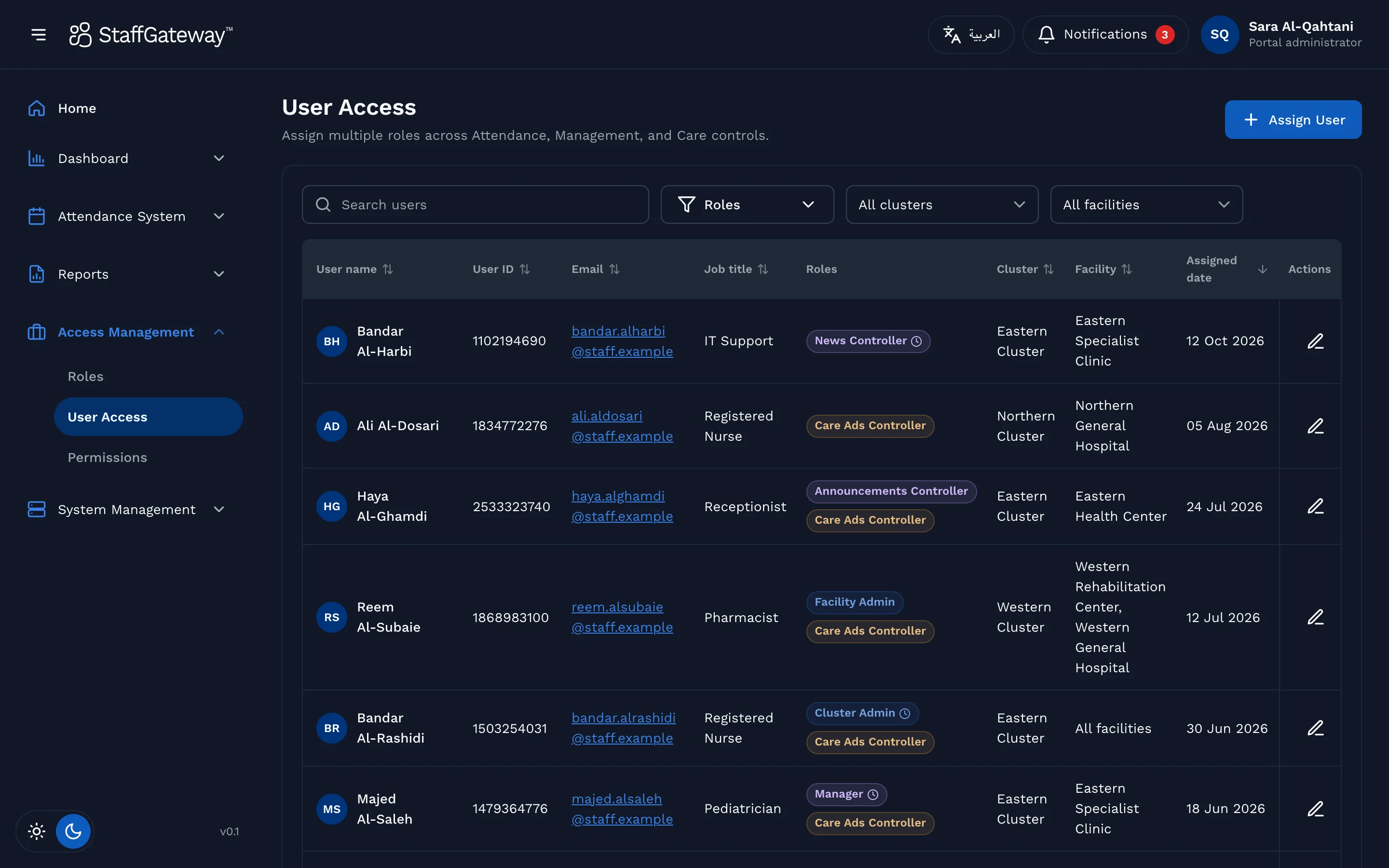Collapse the Access Management section
This screenshot has height=868, width=1389.
218,332
